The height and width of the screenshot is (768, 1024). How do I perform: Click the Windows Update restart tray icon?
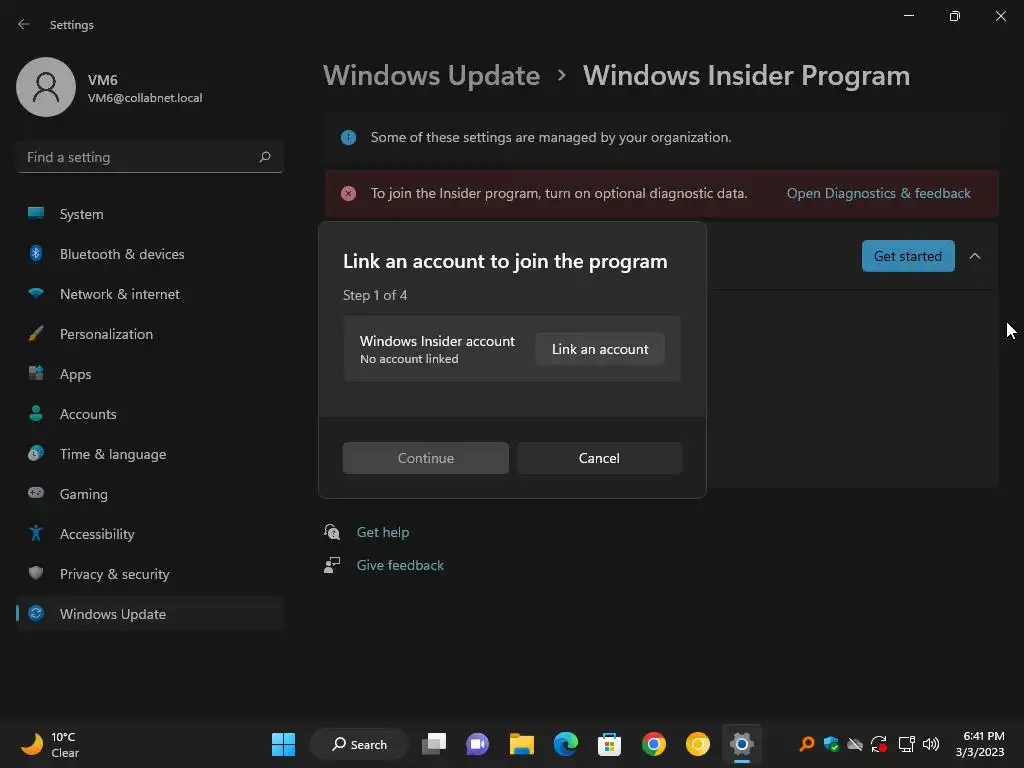pyautogui.click(x=879, y=744)
